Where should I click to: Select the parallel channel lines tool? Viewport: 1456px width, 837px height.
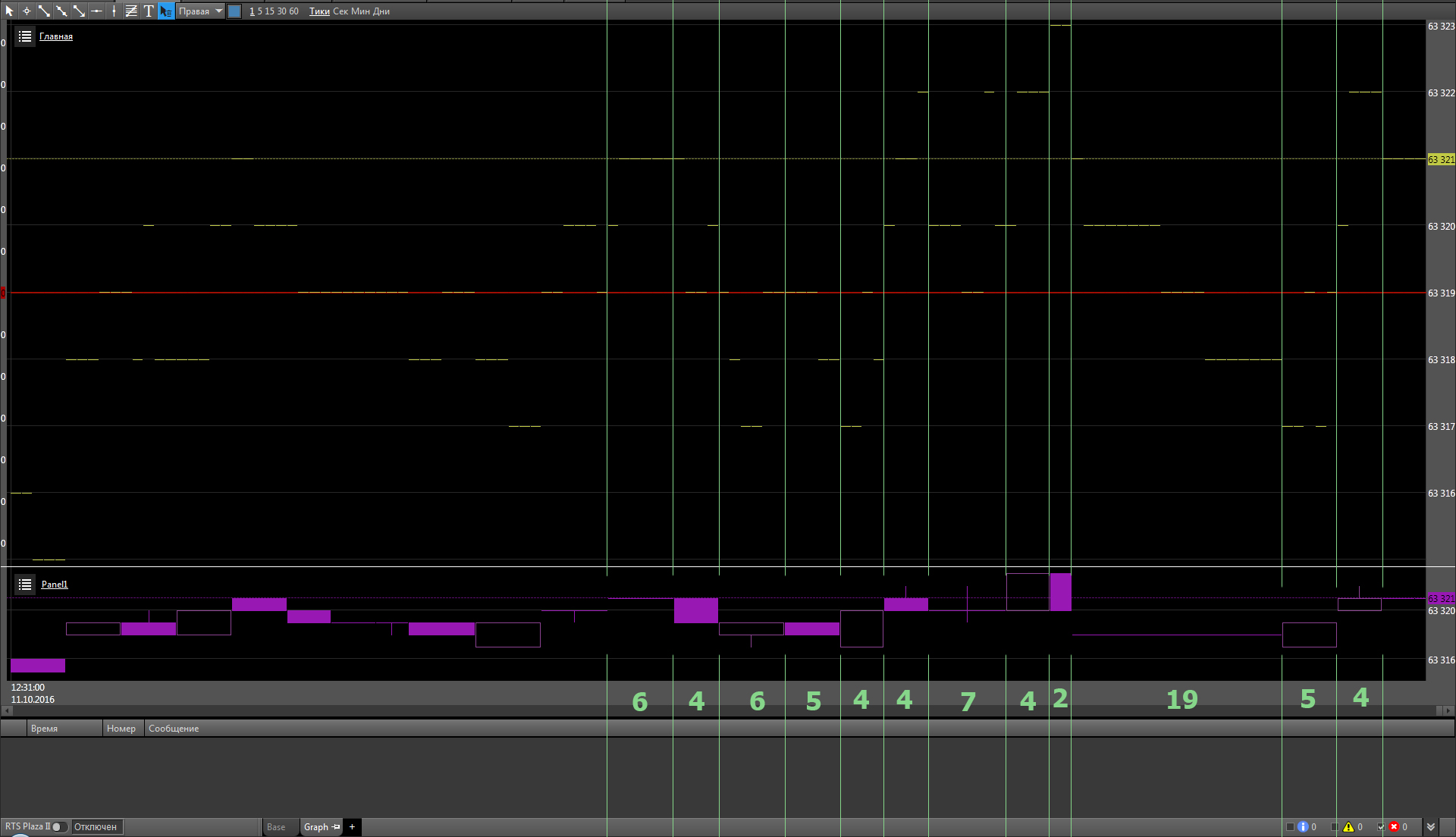coord(131,11)
